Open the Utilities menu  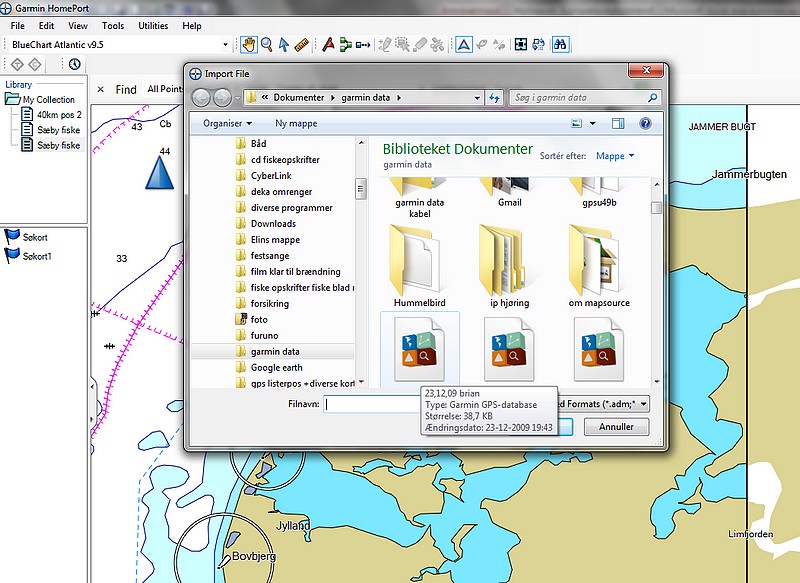tap(153, 26)
